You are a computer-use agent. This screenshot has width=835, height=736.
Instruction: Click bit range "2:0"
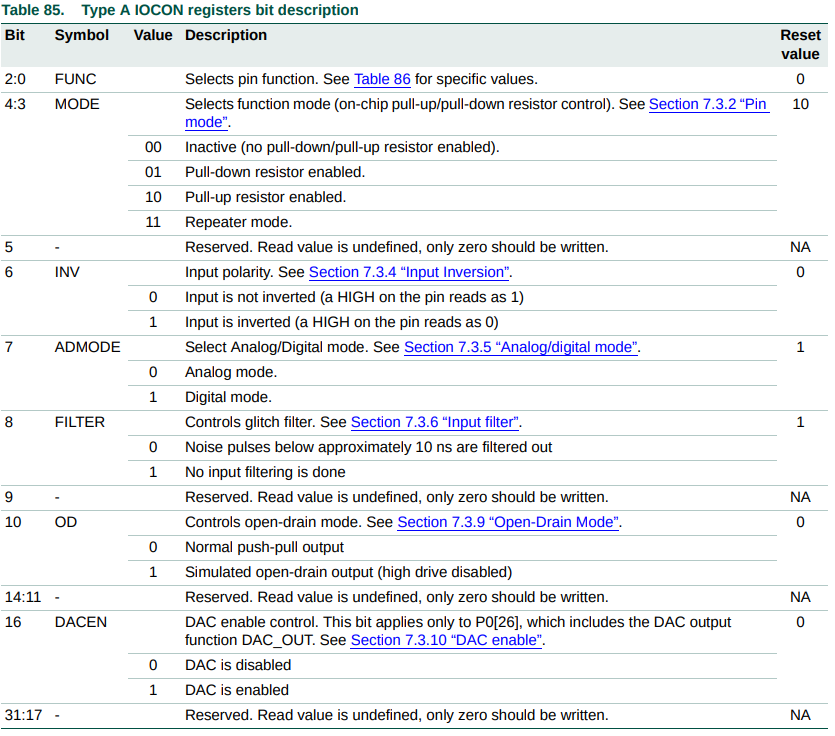(15, 79)
